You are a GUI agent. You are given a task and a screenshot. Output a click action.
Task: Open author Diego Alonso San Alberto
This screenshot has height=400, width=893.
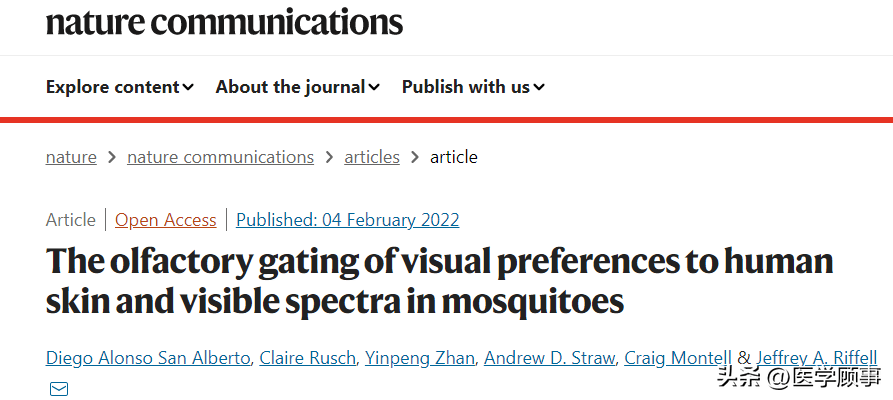(x=148, y=358)
